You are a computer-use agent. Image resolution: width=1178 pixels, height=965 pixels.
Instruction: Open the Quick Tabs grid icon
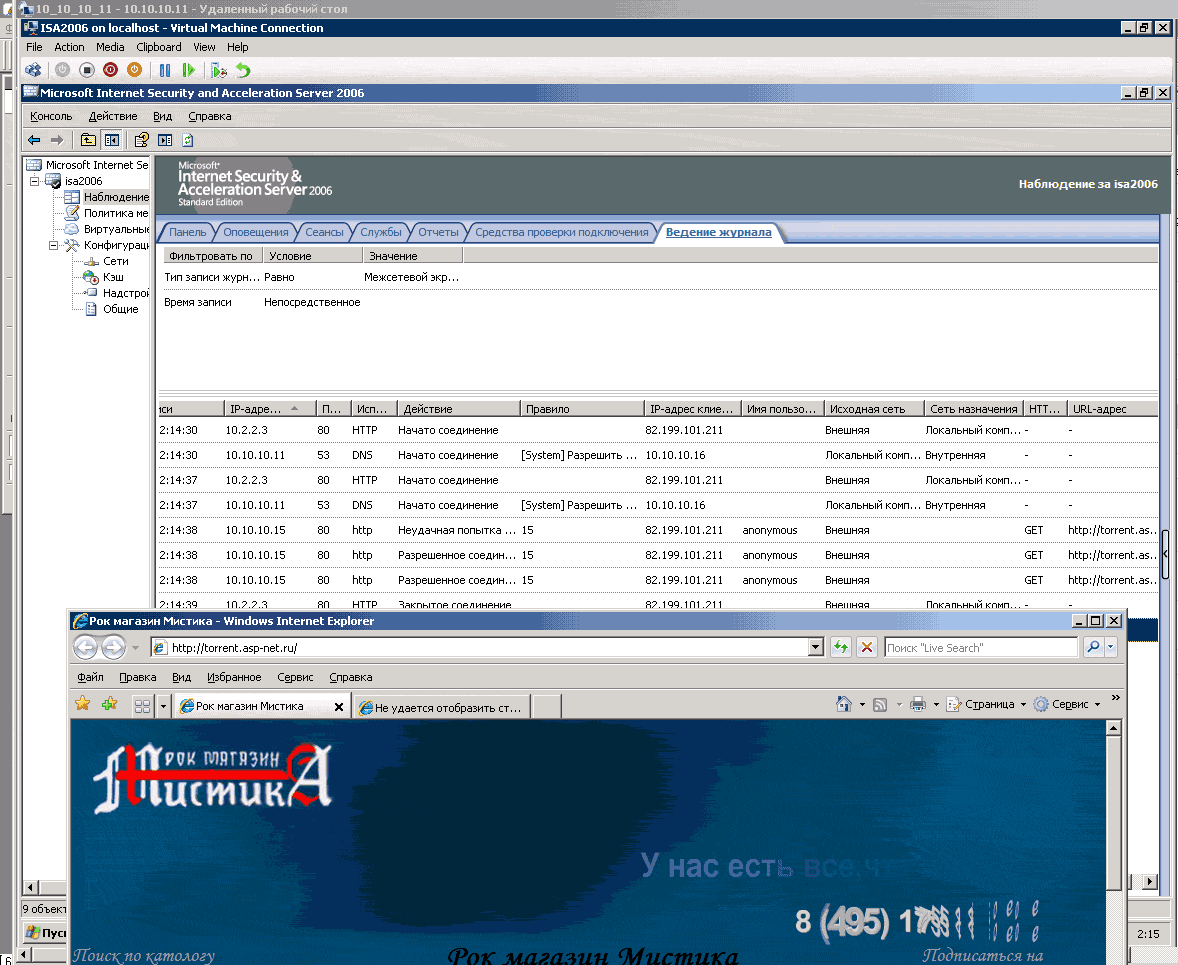click(142, 706)
